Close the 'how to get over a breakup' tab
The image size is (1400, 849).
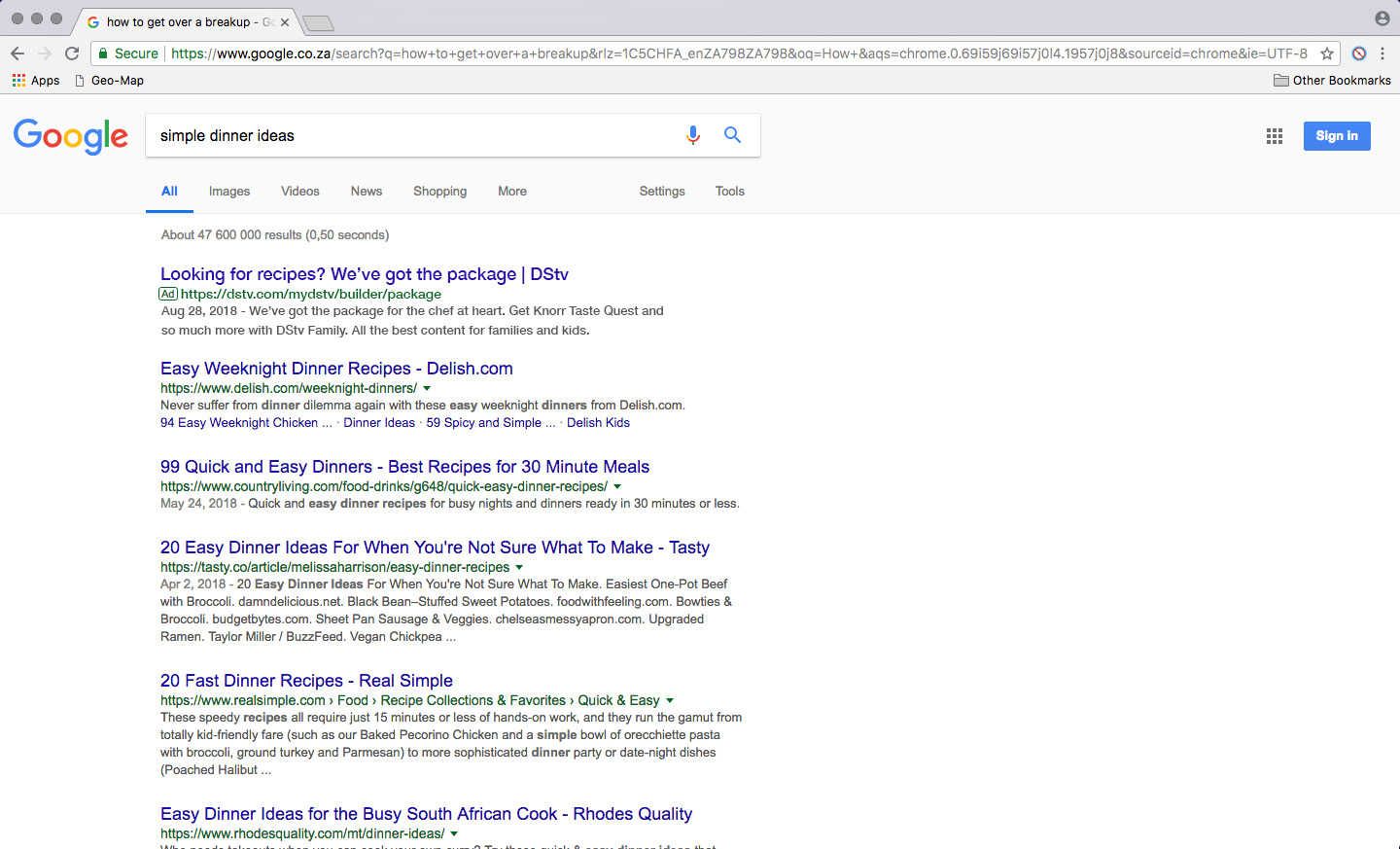[285, 21]
